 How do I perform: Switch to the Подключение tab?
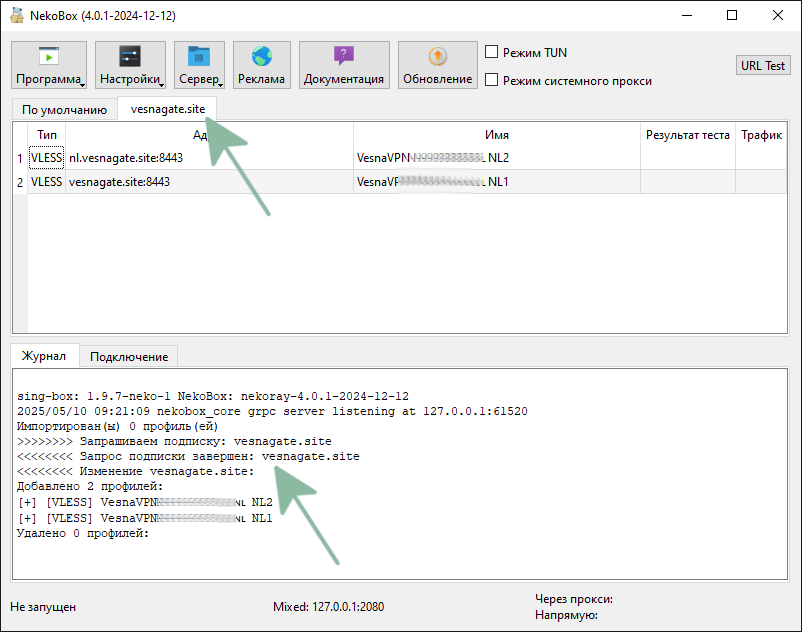click(128, 356)
